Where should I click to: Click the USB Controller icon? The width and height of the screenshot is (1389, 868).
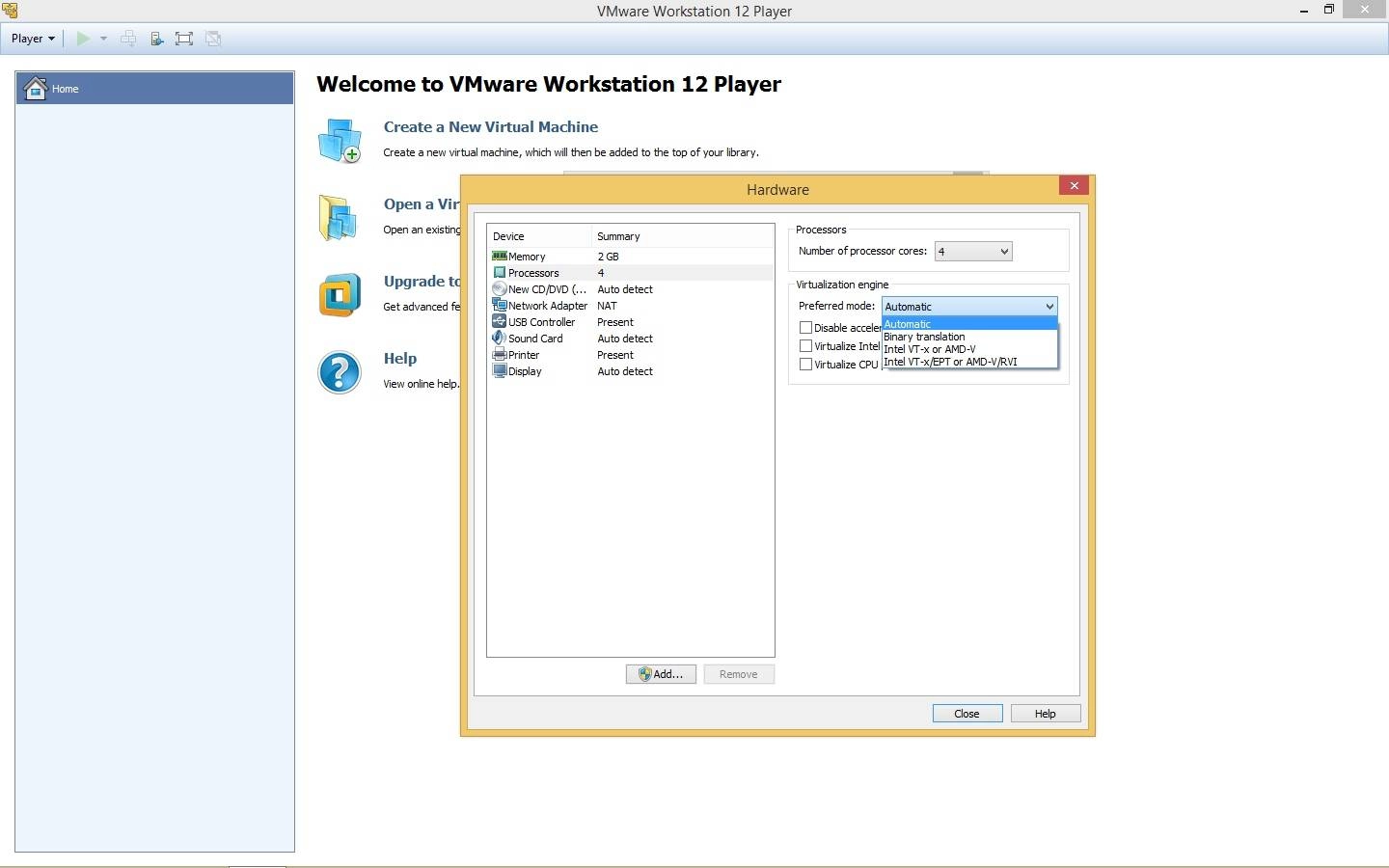499,321
